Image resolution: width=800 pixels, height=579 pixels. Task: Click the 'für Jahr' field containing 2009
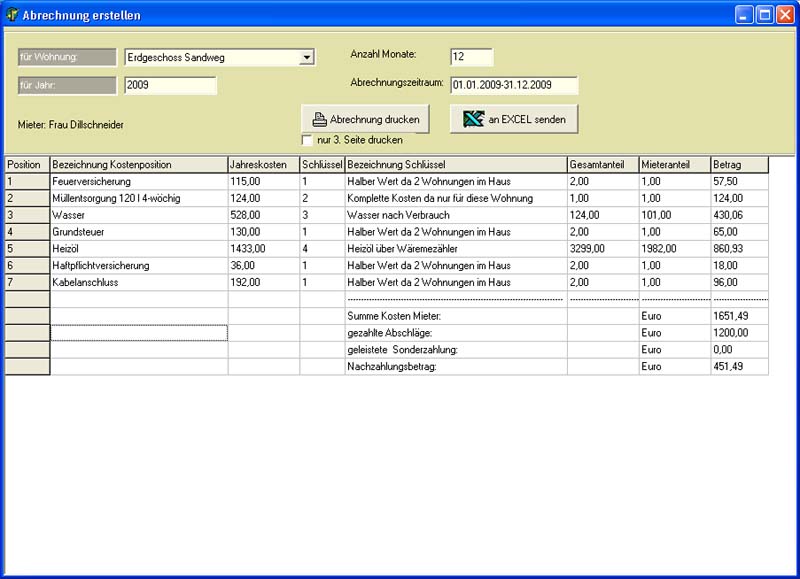pyautogui.click(x=170, y=85)
